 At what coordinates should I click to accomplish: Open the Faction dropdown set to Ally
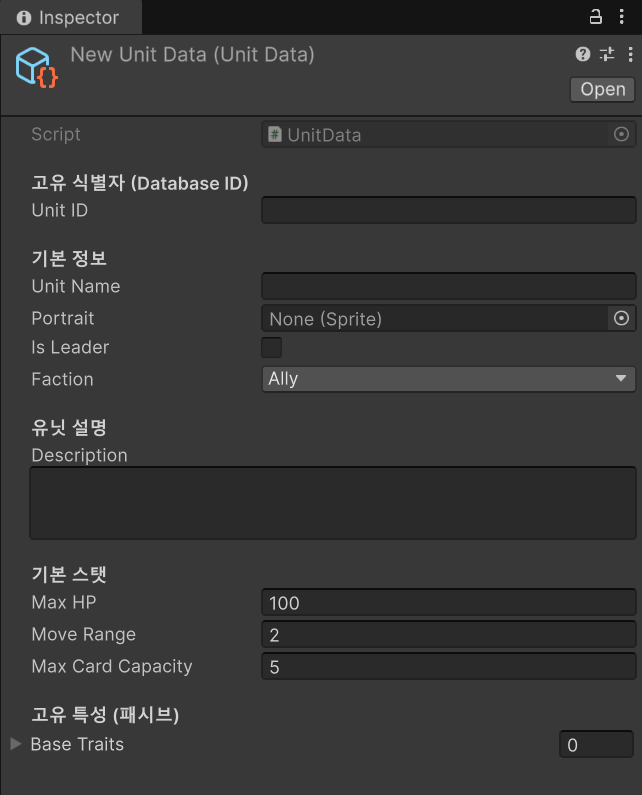point(448,379)
